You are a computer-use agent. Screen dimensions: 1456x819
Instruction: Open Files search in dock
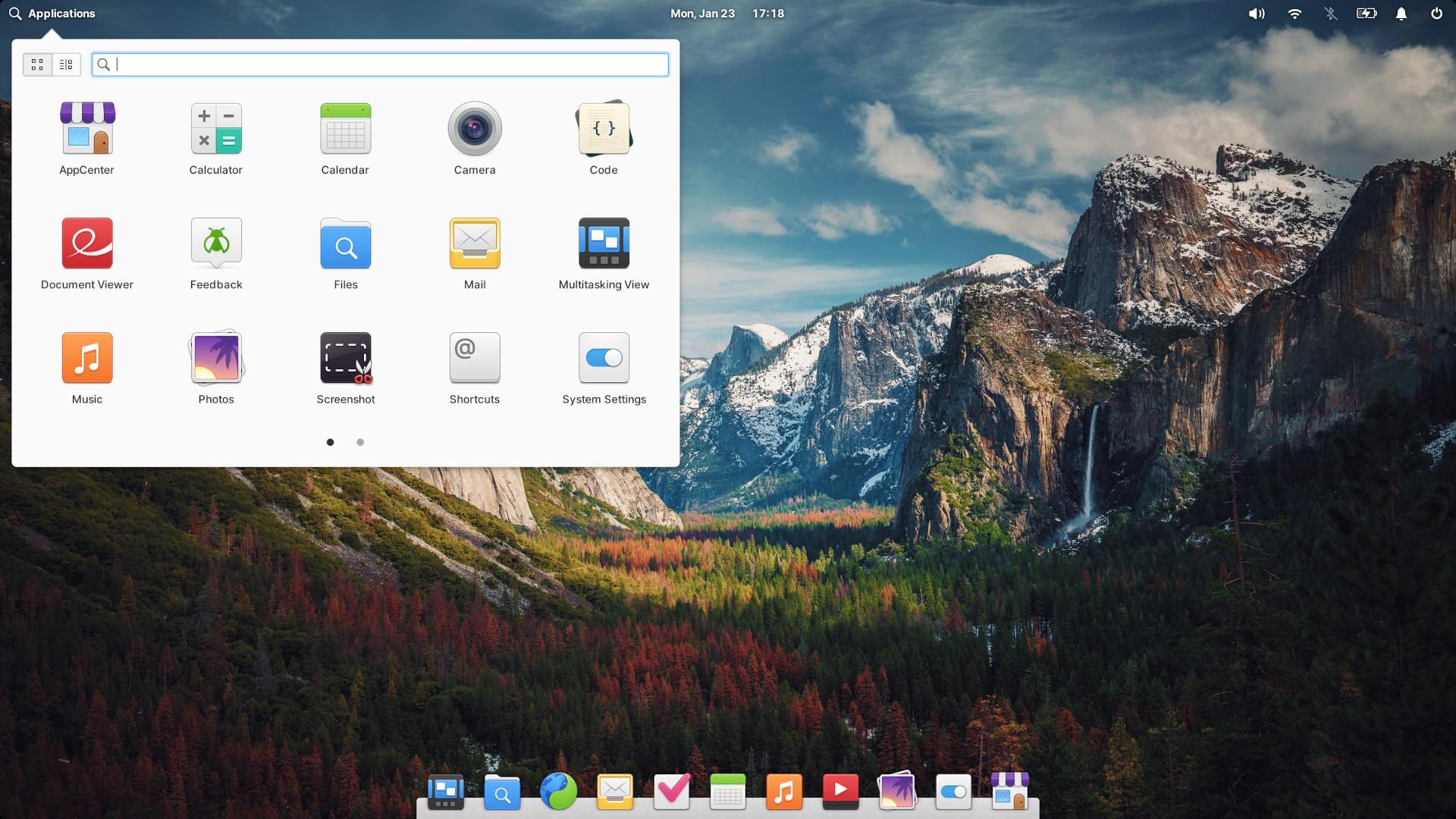coord(504,791)
